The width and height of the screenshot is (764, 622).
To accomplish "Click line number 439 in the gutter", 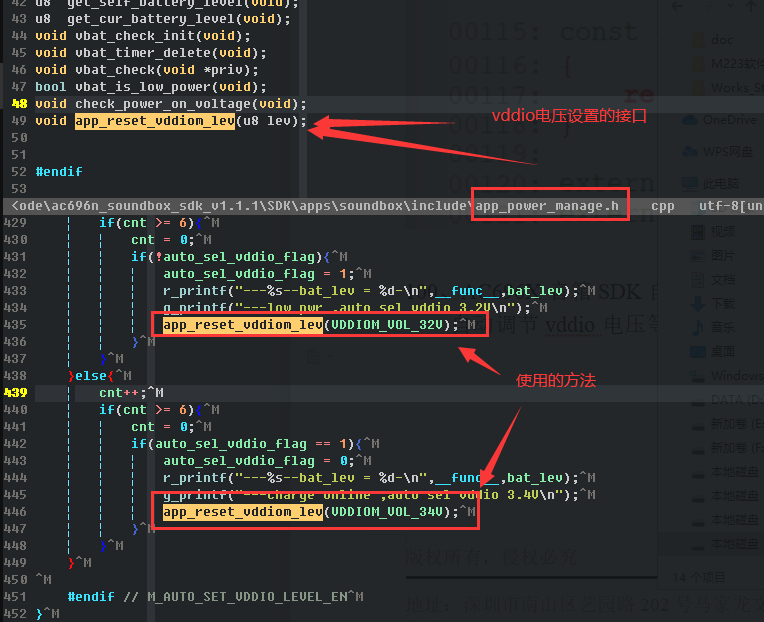I will point(16,393).
